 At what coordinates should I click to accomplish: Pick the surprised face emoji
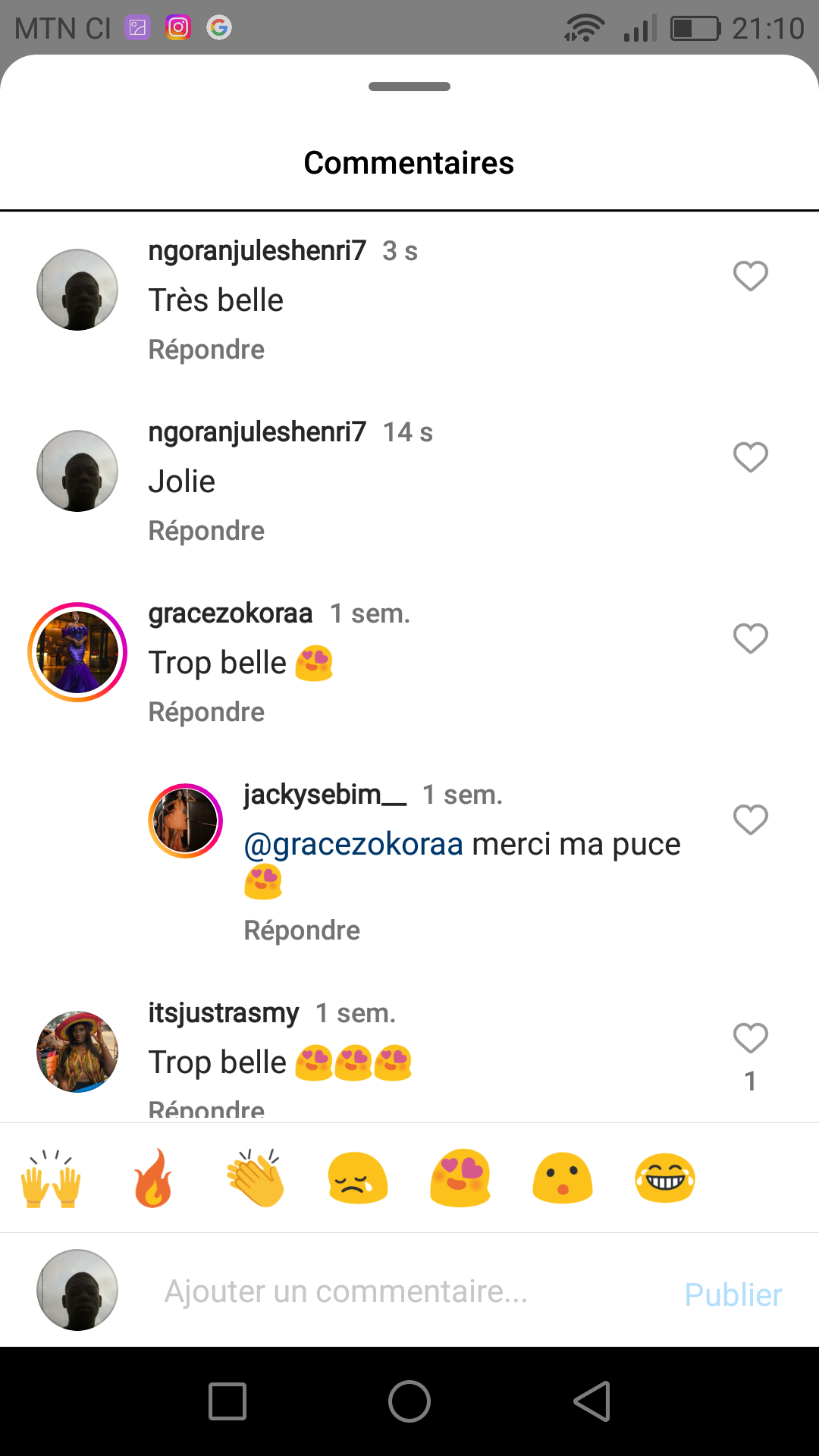563,1178
